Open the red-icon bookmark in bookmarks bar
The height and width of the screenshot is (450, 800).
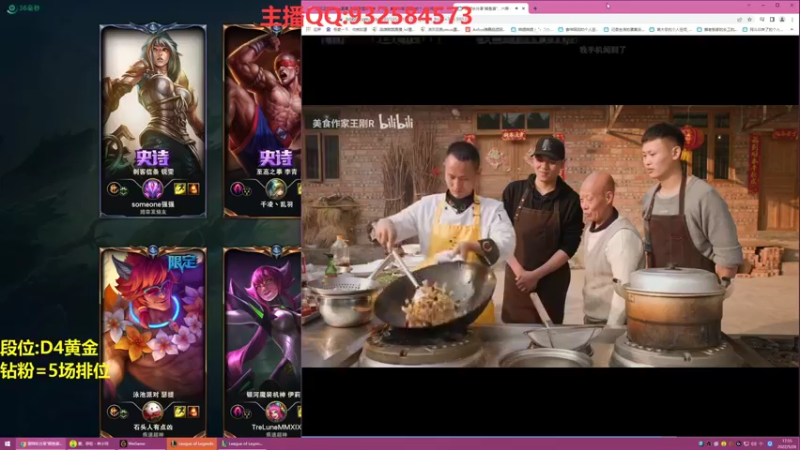tap(485, 30)
